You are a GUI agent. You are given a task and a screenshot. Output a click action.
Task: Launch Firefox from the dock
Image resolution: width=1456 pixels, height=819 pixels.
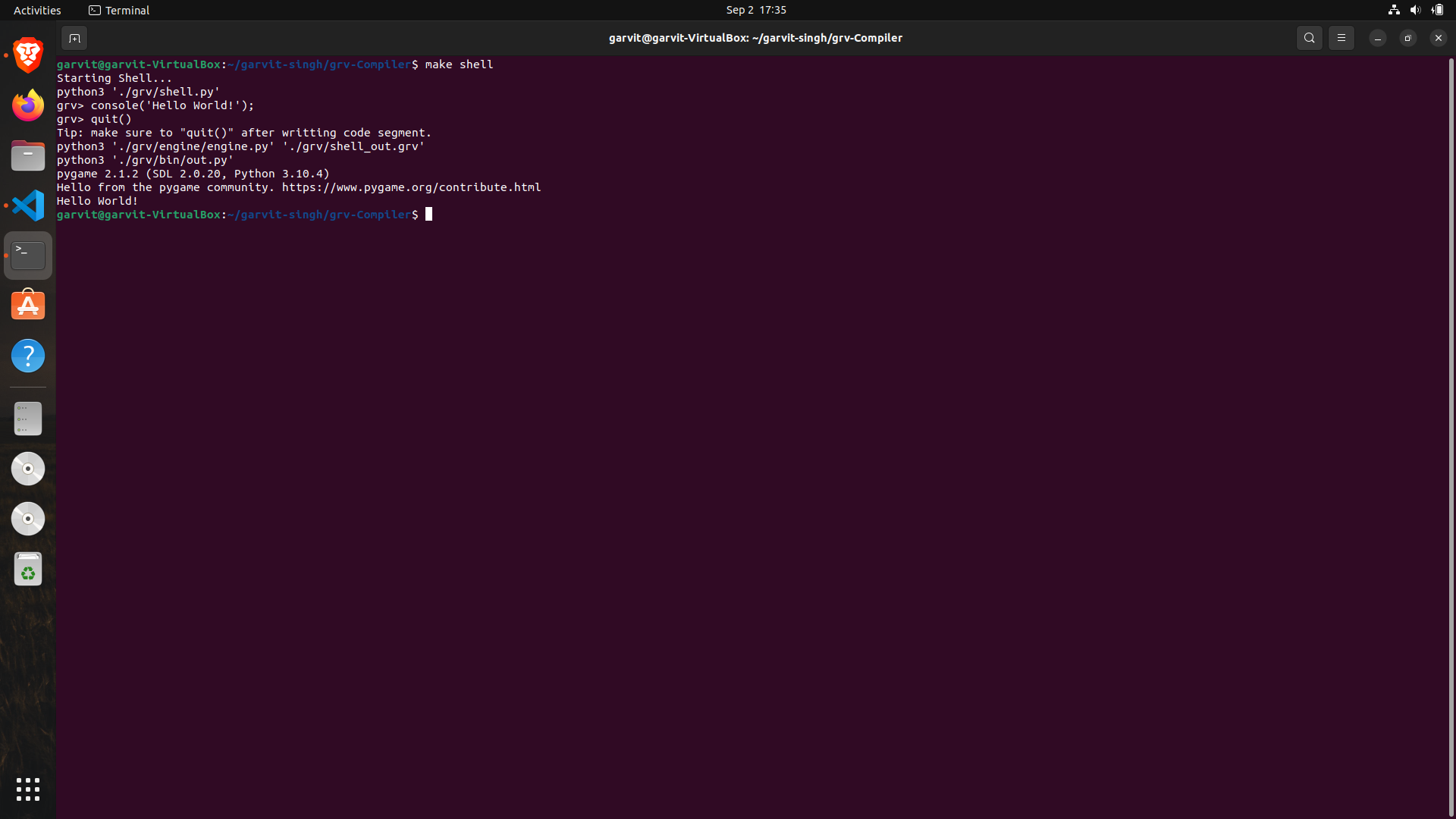click(x=28, y=105)
